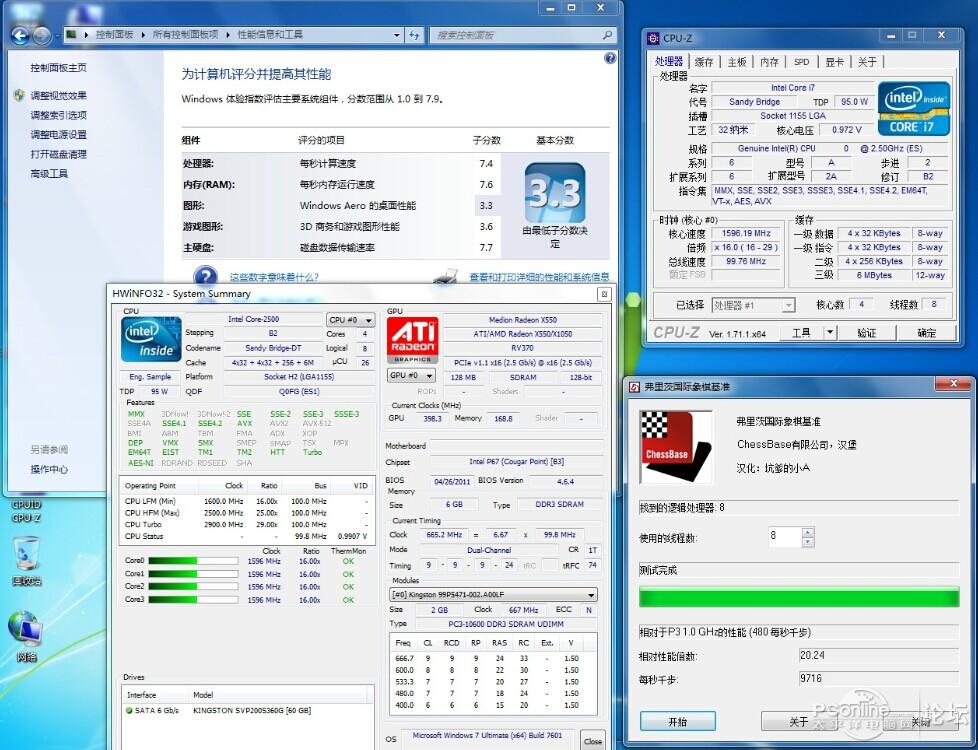The width and height of the screenshot is (978, 750).
Task: Click the 这些数字意味着什么 link
Action: tap(274, 277)
